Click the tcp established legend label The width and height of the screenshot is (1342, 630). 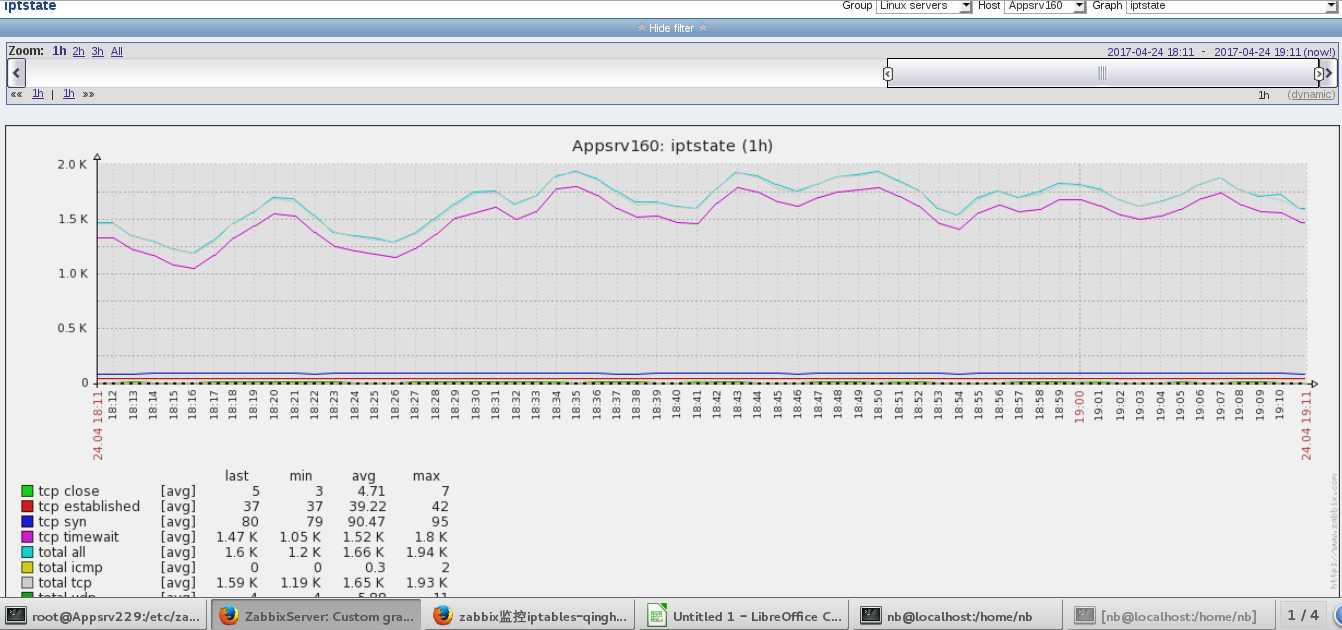tap(89, 506)
